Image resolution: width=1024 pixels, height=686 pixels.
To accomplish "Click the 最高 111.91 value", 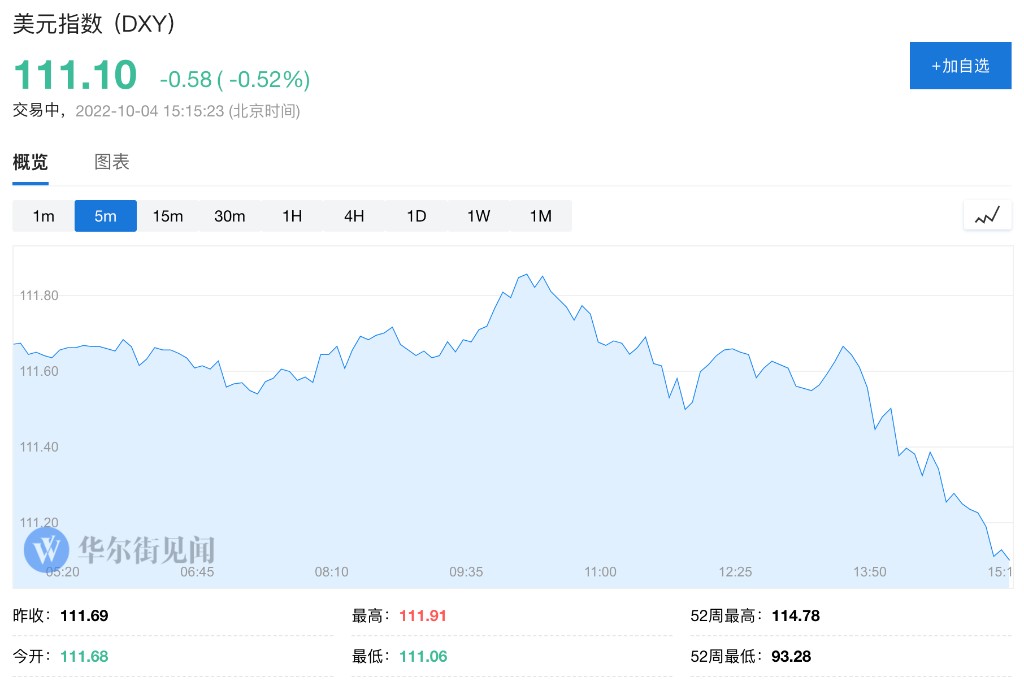I will (423, 616).
